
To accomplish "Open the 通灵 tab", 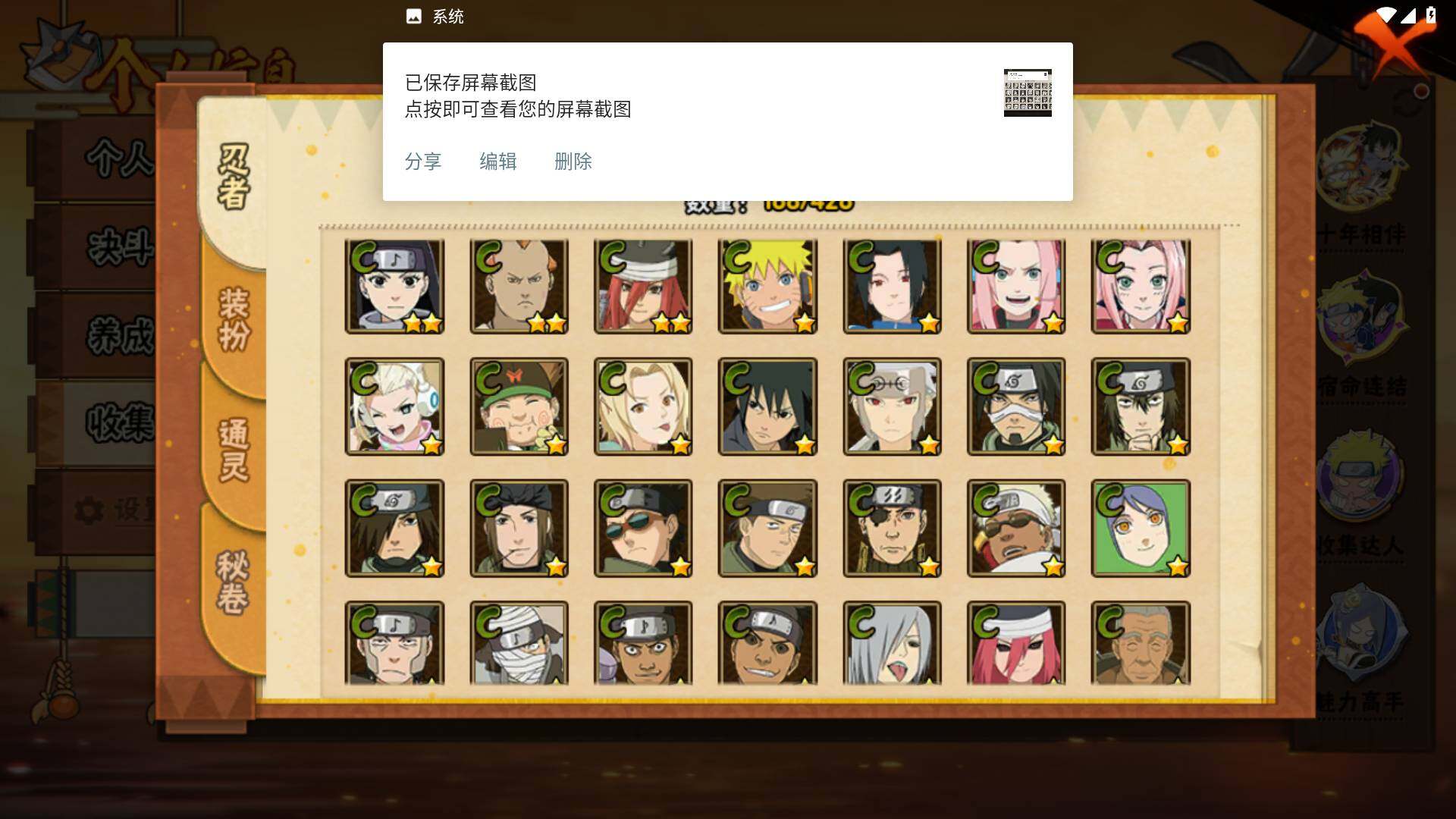I will (x=233, y=450).
